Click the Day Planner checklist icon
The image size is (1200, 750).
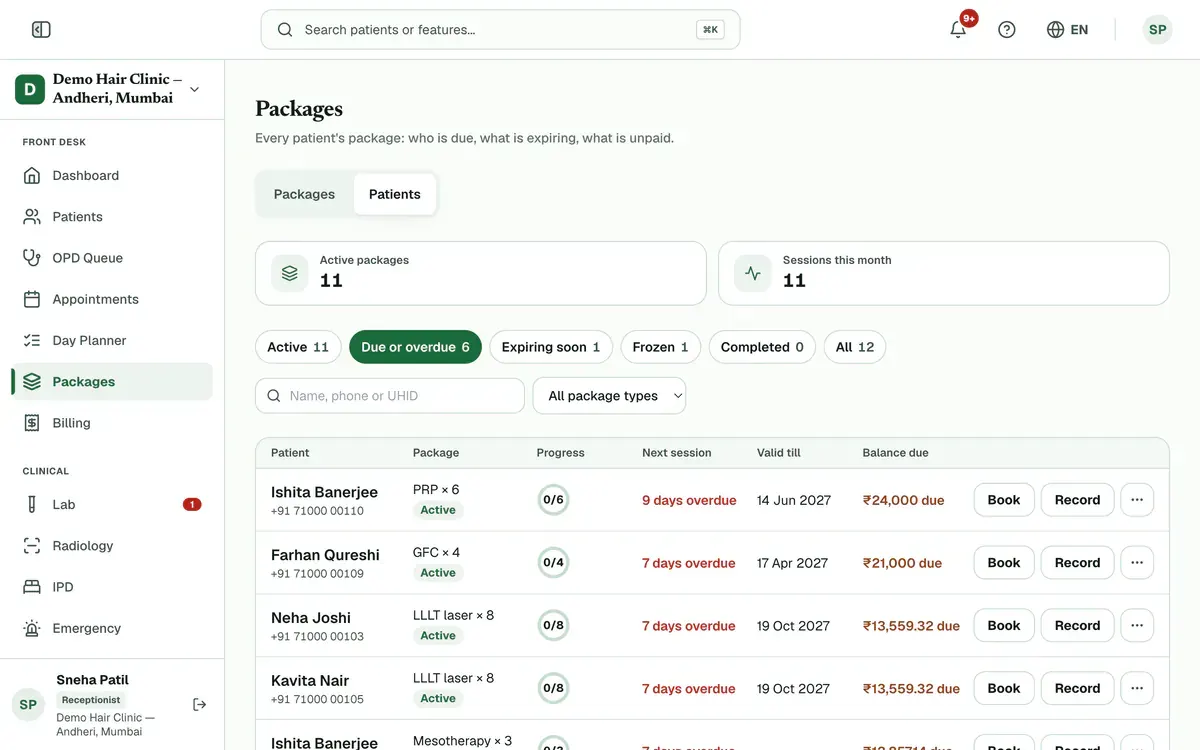(x=32, y=340)
